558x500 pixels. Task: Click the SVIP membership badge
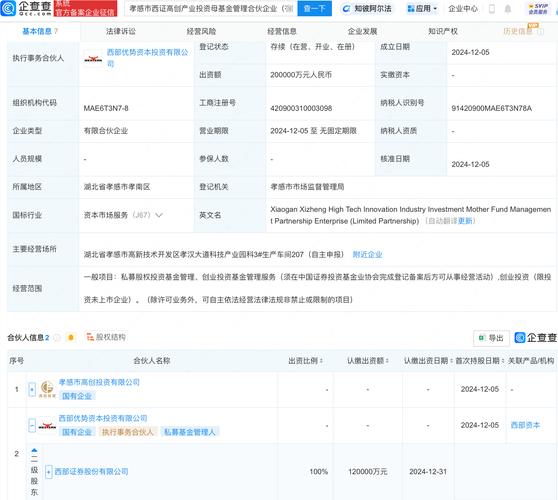click(x=538, y=9)
